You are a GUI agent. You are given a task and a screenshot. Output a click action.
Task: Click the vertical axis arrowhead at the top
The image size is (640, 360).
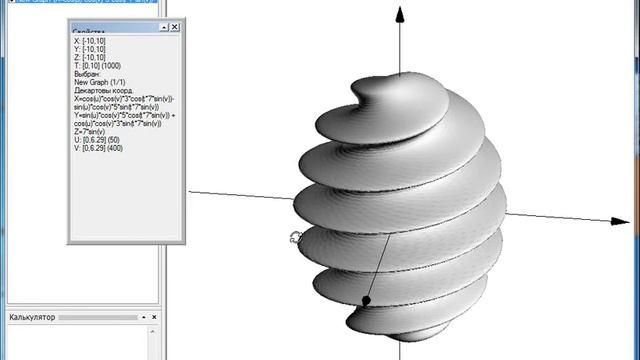pyautogui.click(x=400, y=15)
